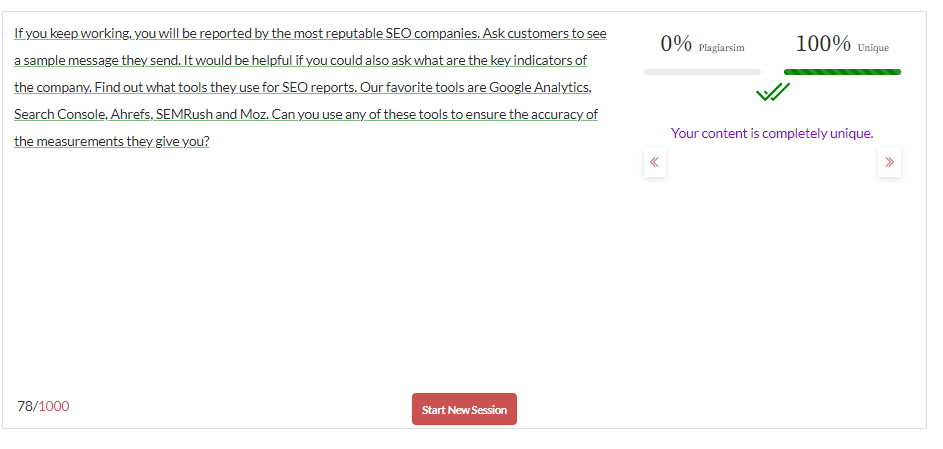The image size is (943, 449).
Task: Click the 100% unique score
Action: point(823,44)
